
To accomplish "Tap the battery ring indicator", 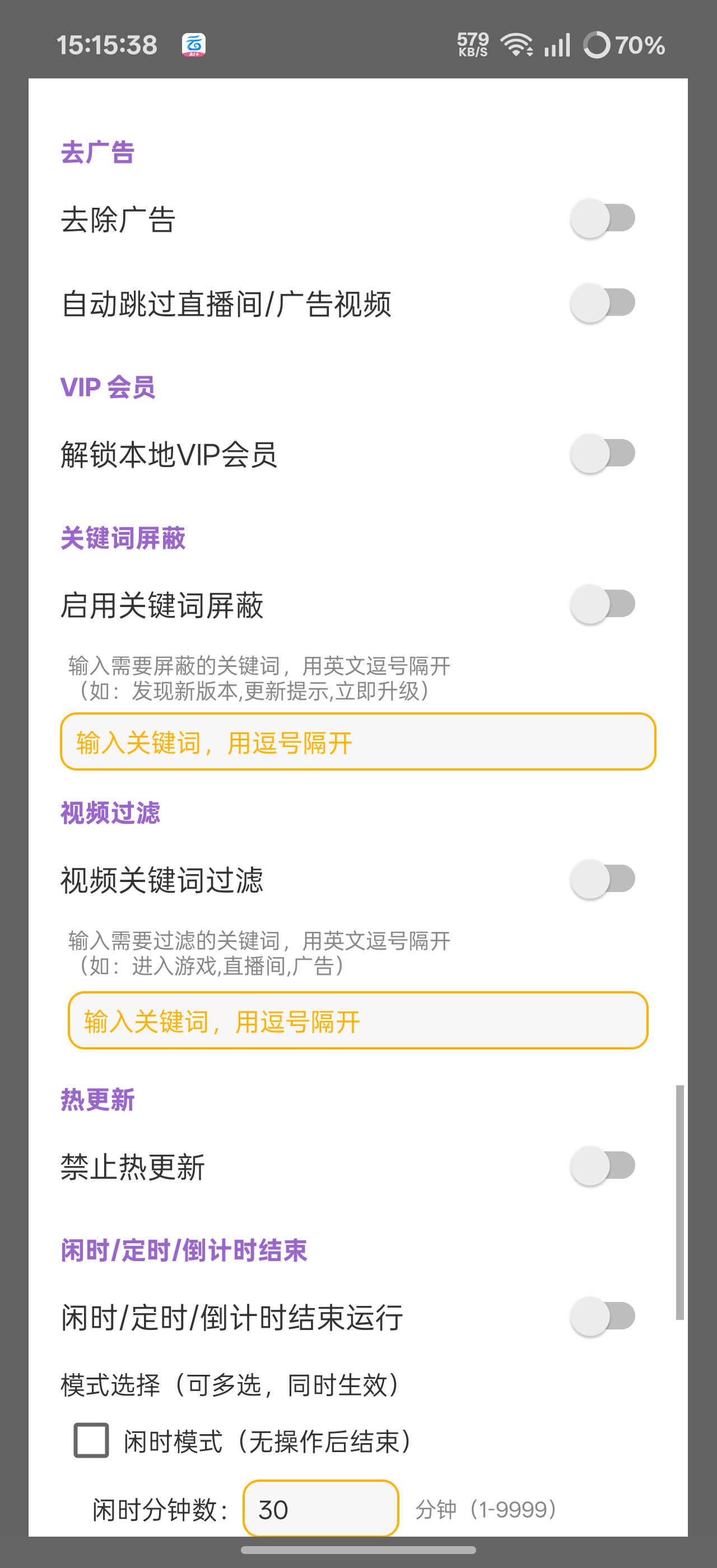I will pyautogui.click(x=597, y=45).
